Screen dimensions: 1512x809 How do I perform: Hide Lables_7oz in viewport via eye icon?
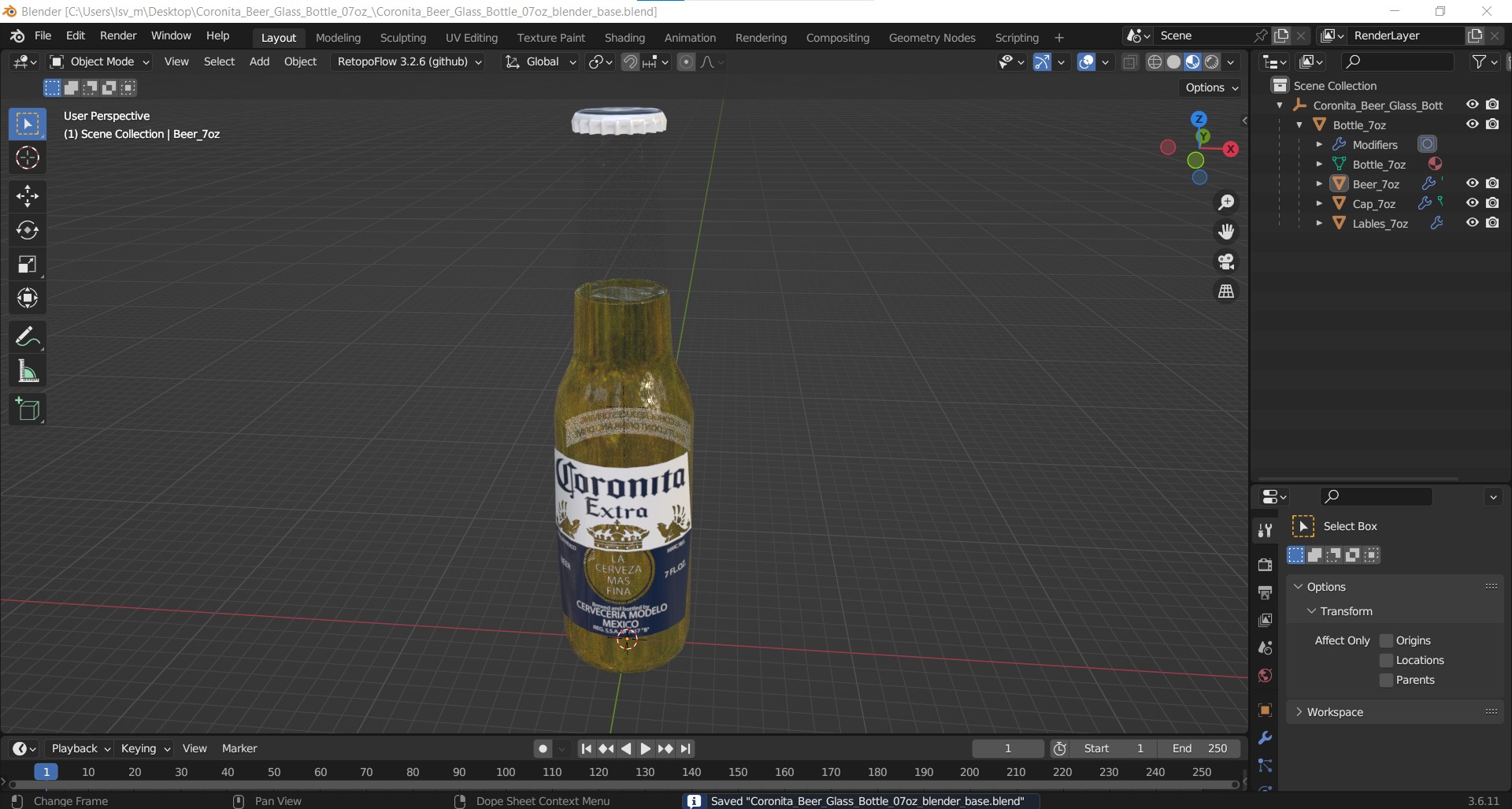pyautogui.click(x=1472, y=222)
